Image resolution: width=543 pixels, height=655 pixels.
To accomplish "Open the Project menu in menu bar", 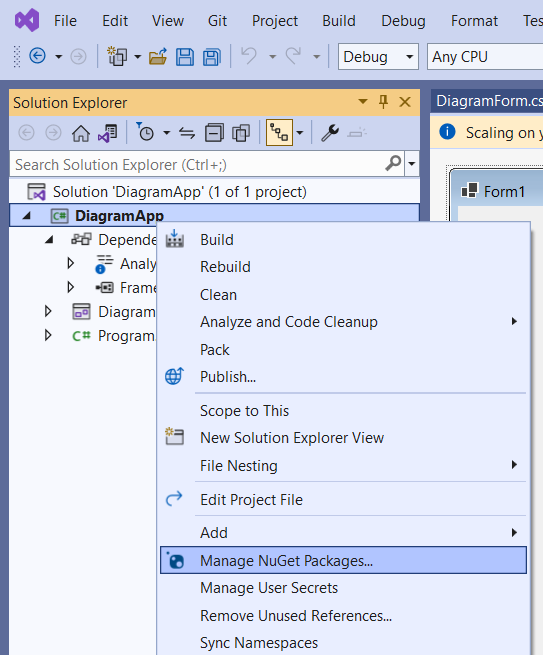I will point(274,20).
